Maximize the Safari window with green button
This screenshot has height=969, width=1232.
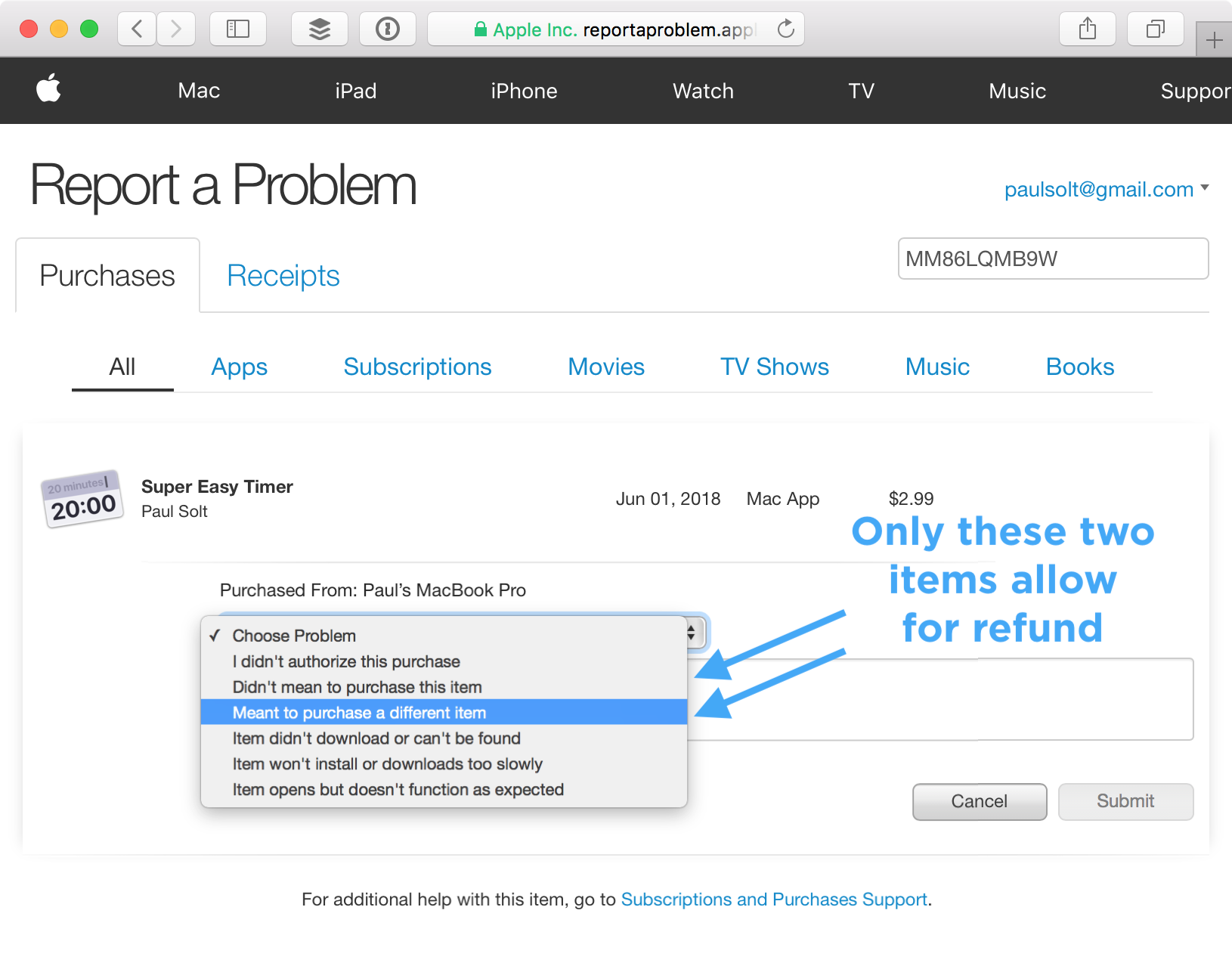coord(89,29)
